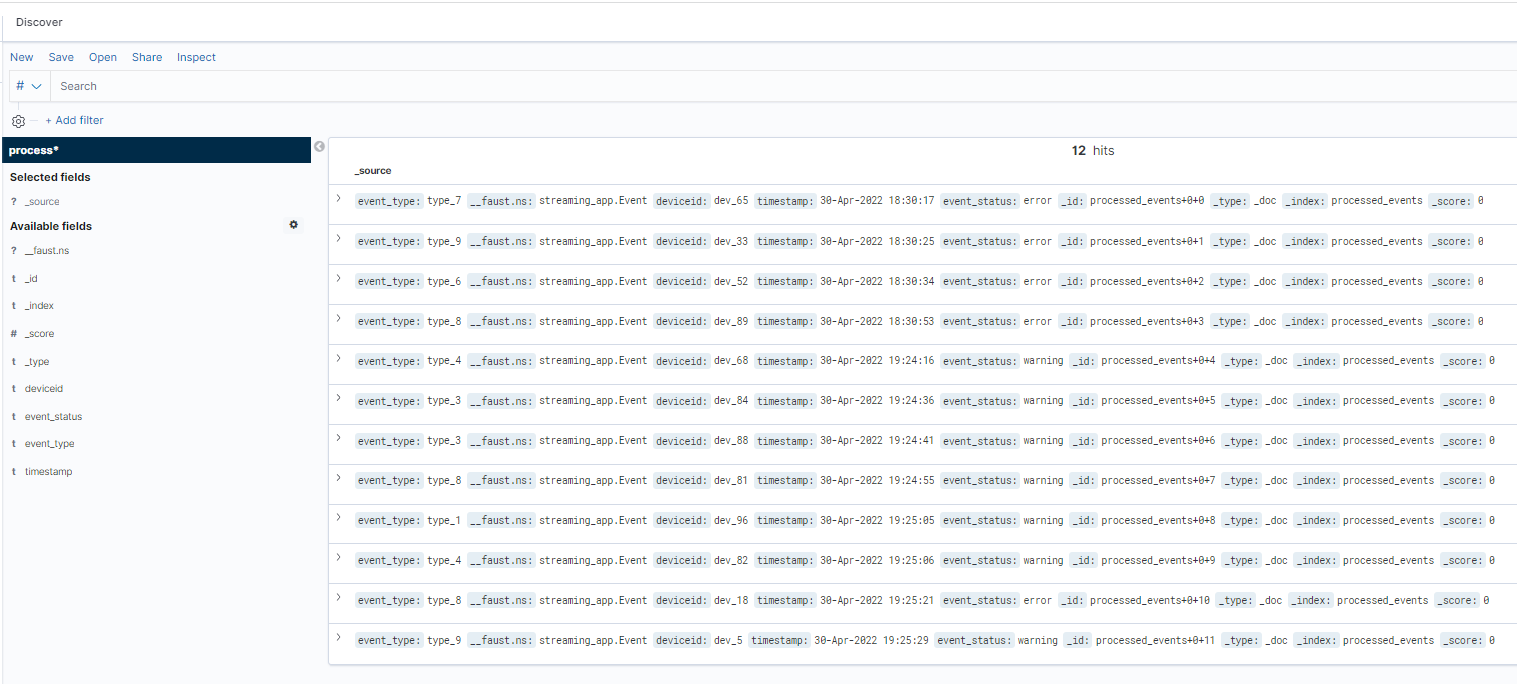This screenshot has width=1517, height=684.
Task: Open filter options gear icon
Action: click(x=18, y=121)
